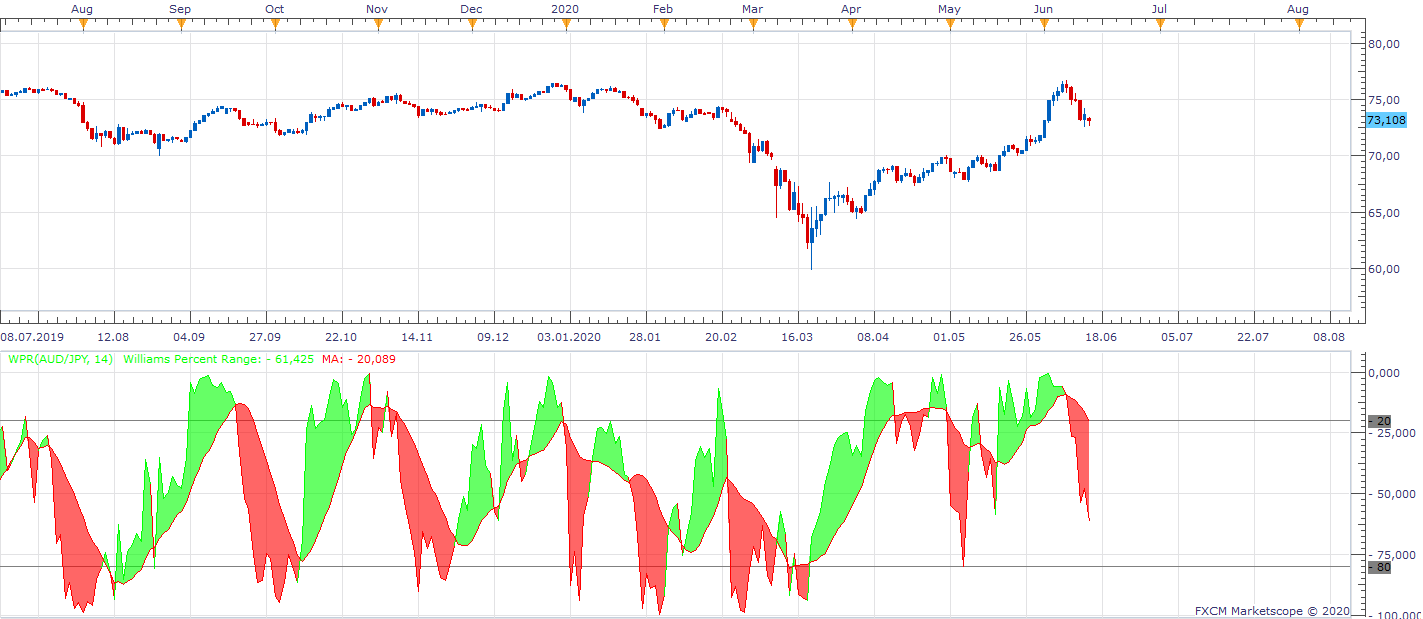This screenshot has height=619, width=1423.
Task: Click the 75,00 price axis label
Action: pos(1385,100)
